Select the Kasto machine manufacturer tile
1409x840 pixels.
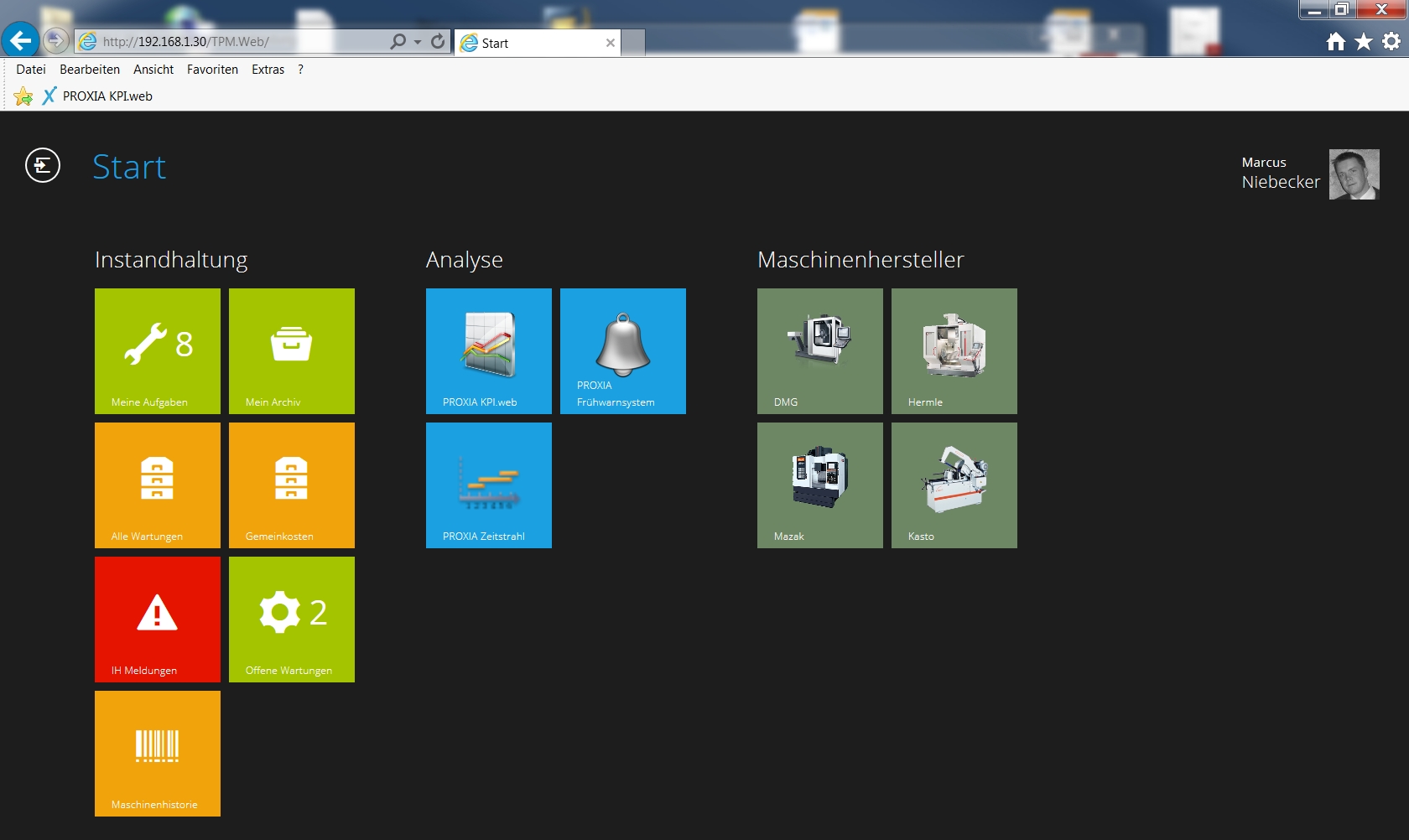(x=954, y=485)
